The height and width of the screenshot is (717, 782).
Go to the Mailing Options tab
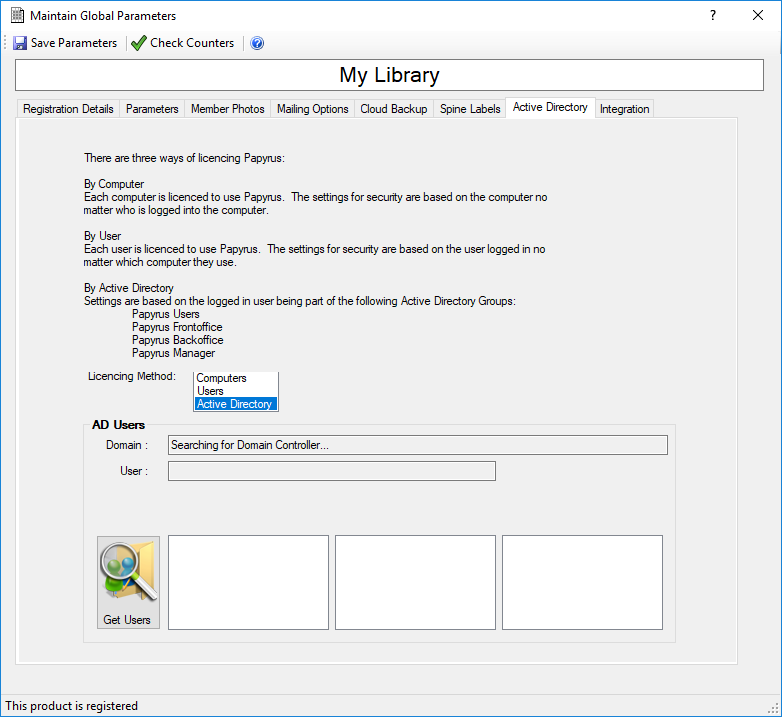pyautogui.click(x=313, y=109)
